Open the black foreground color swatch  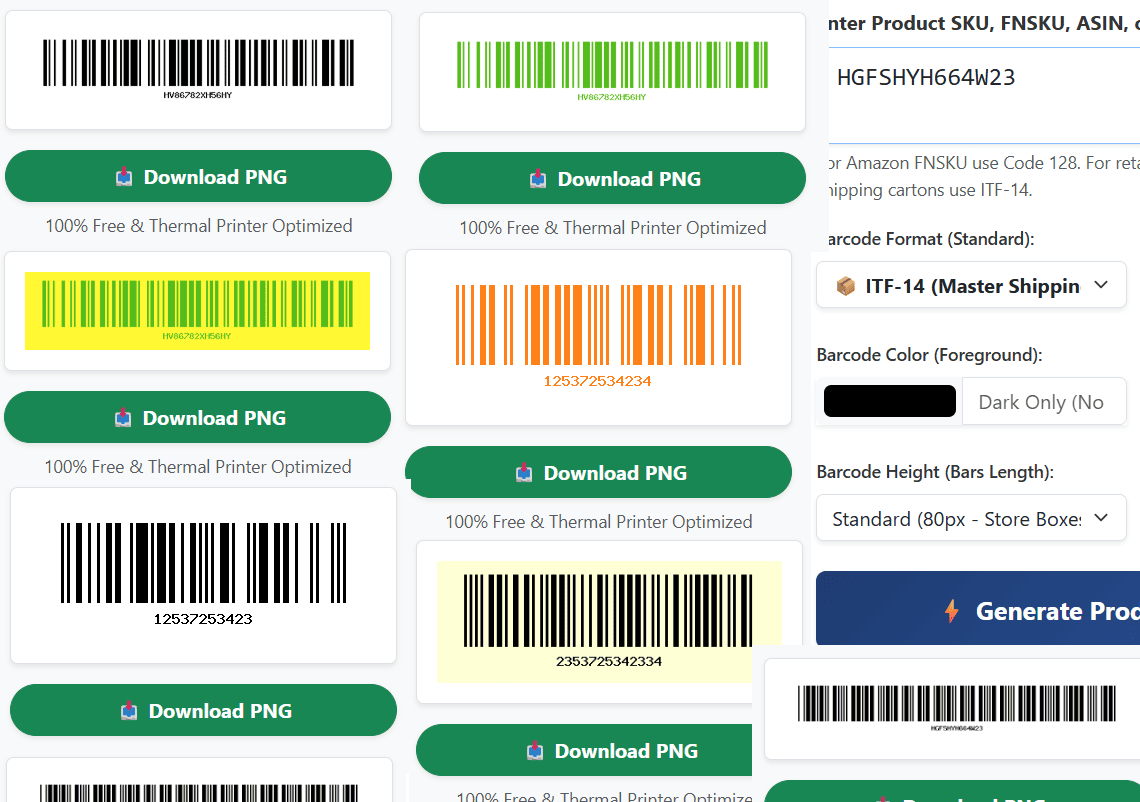tap(890, 401)
